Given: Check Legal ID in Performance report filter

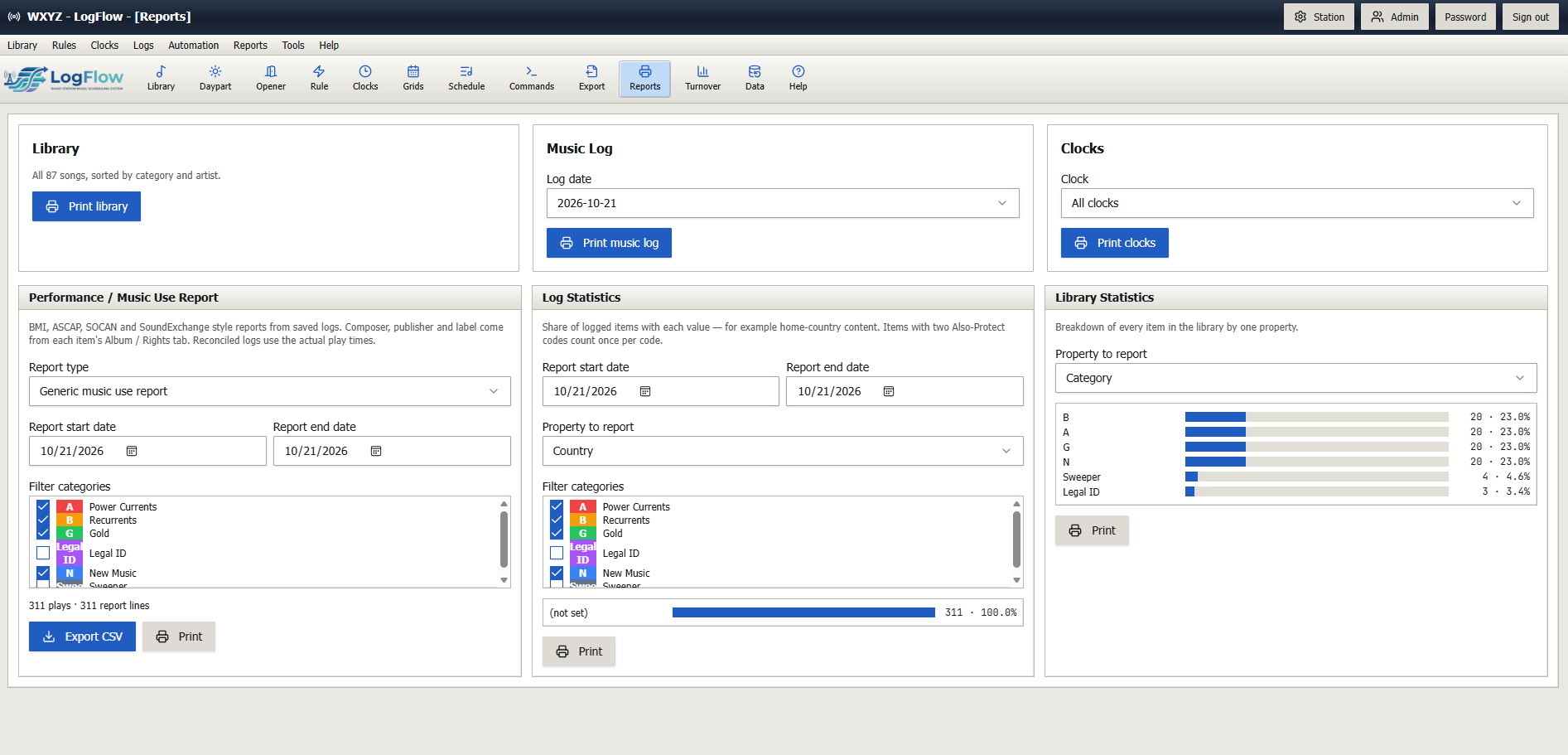Looking at the screenshot, I should (x=43, y=553).
